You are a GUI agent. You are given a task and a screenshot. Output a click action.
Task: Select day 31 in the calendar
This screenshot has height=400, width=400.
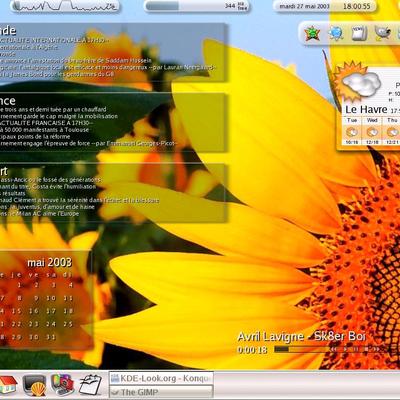click(51, 337)
